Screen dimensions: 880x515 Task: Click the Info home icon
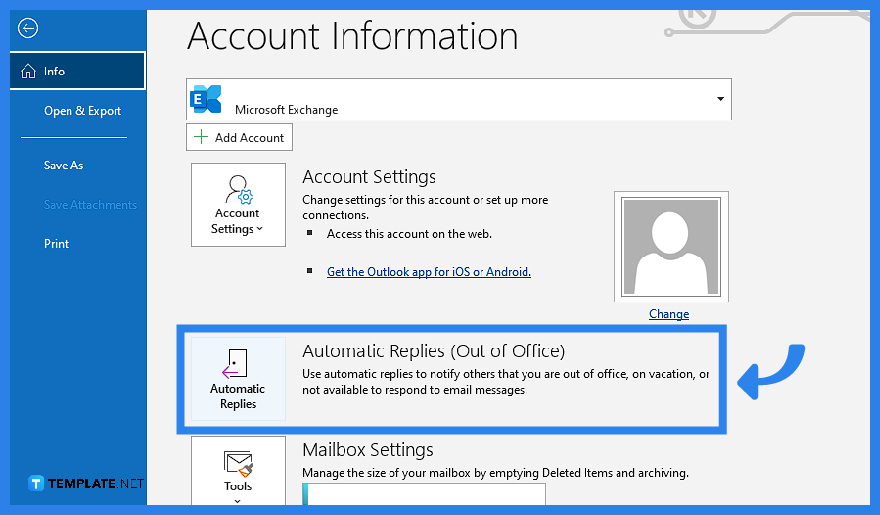[x=28, y=71]
